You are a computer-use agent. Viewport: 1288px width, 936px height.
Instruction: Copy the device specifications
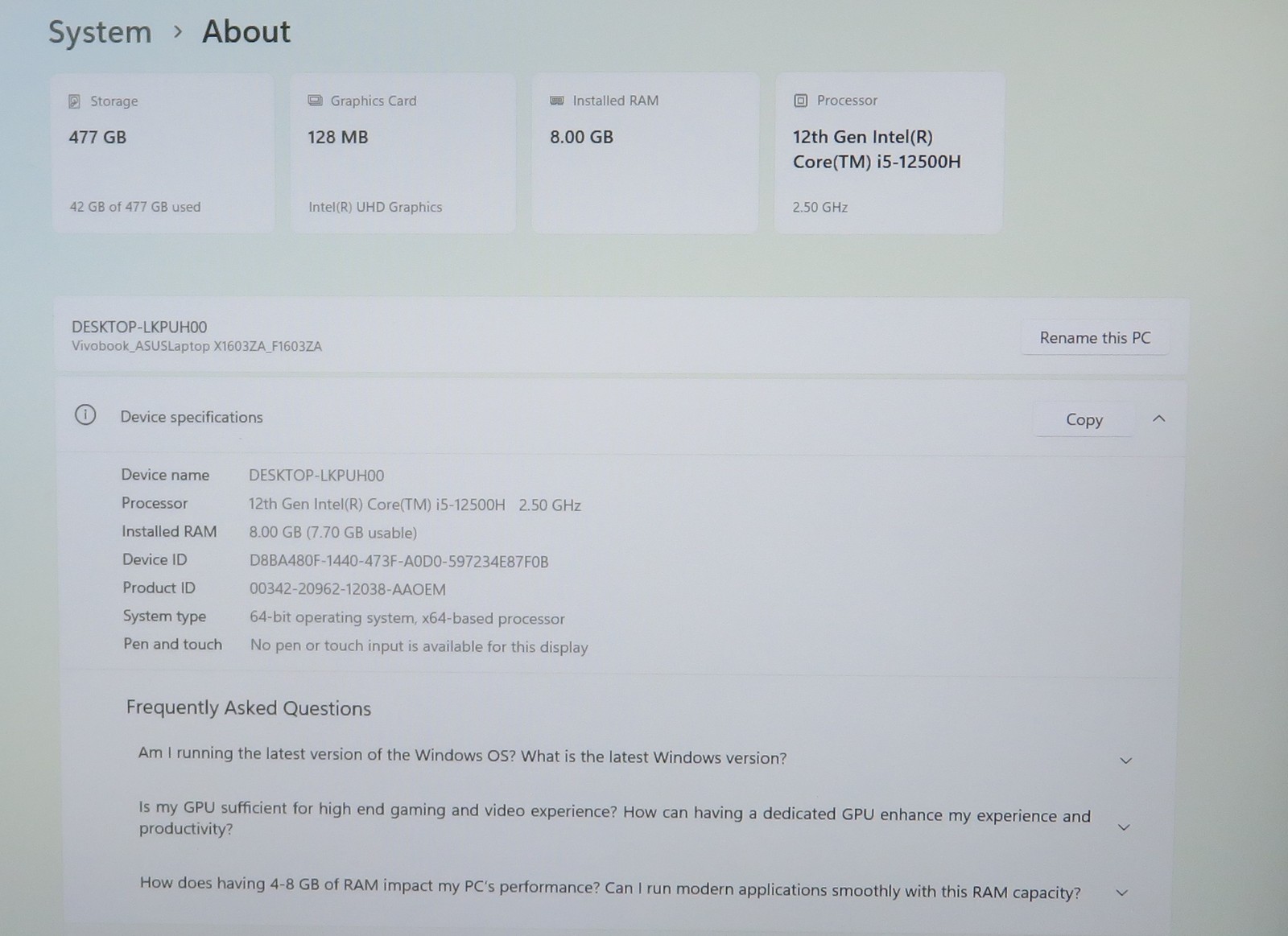(x=1084, y=419)
